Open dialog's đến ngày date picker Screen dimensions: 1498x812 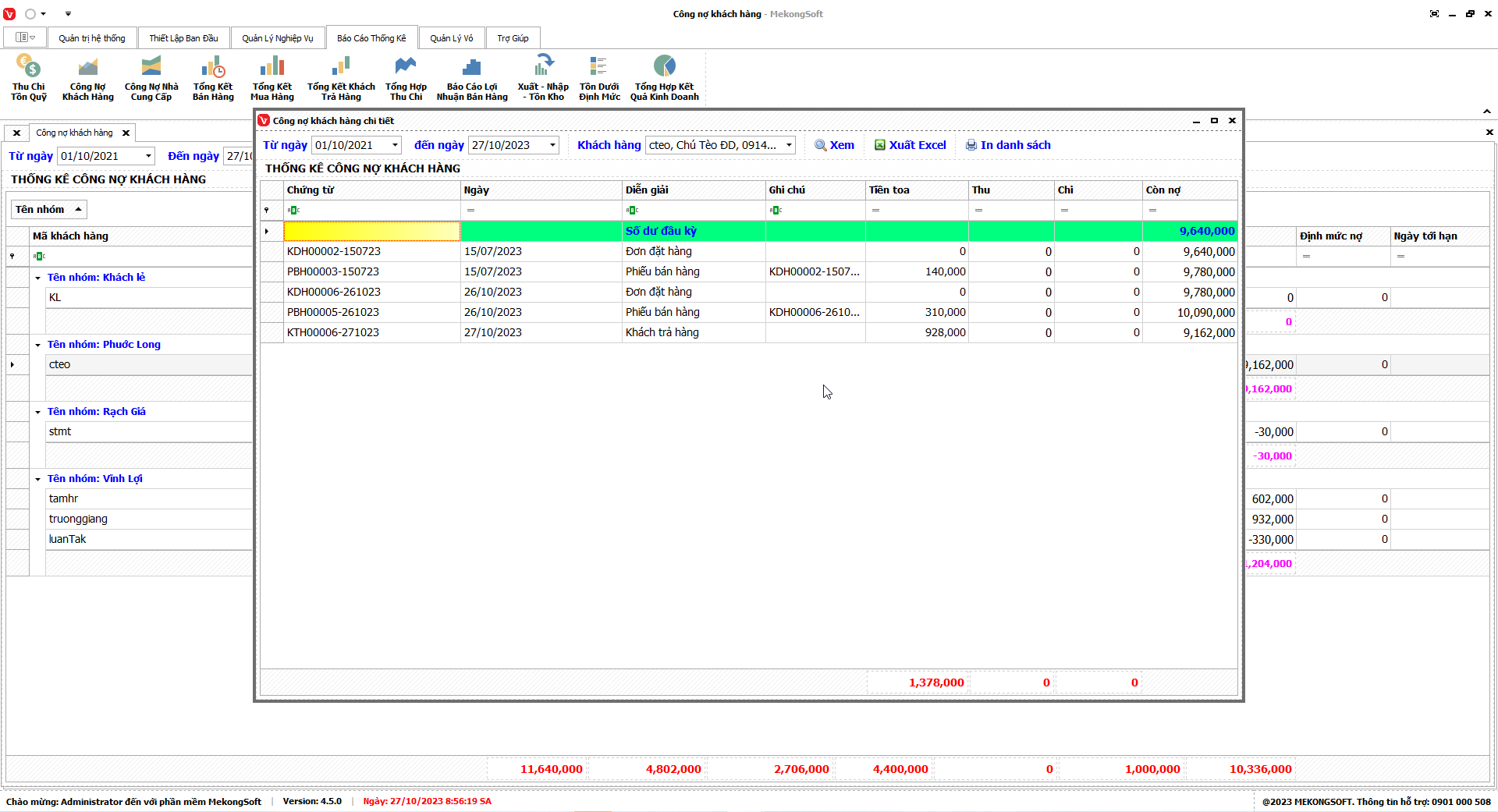pos(552,145)
